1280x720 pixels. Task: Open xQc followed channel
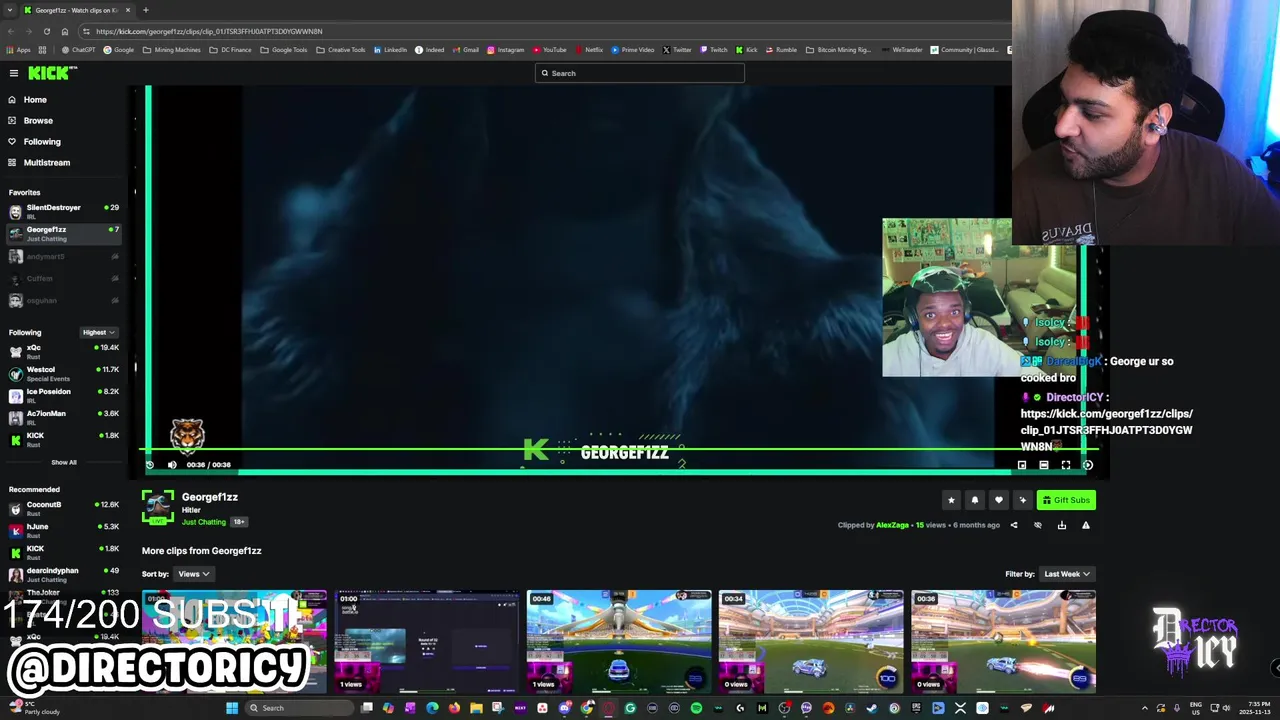[64, 351]
